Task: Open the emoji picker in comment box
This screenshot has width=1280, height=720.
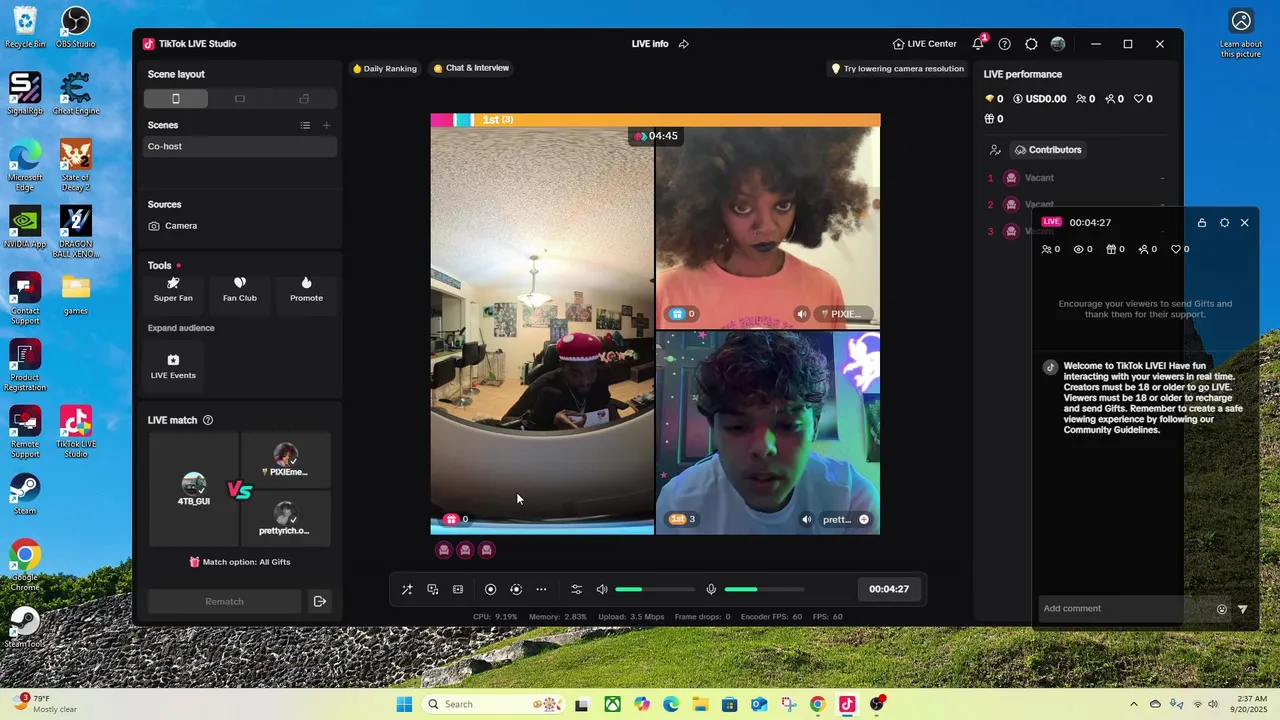Action: [x=1222, y=609]
